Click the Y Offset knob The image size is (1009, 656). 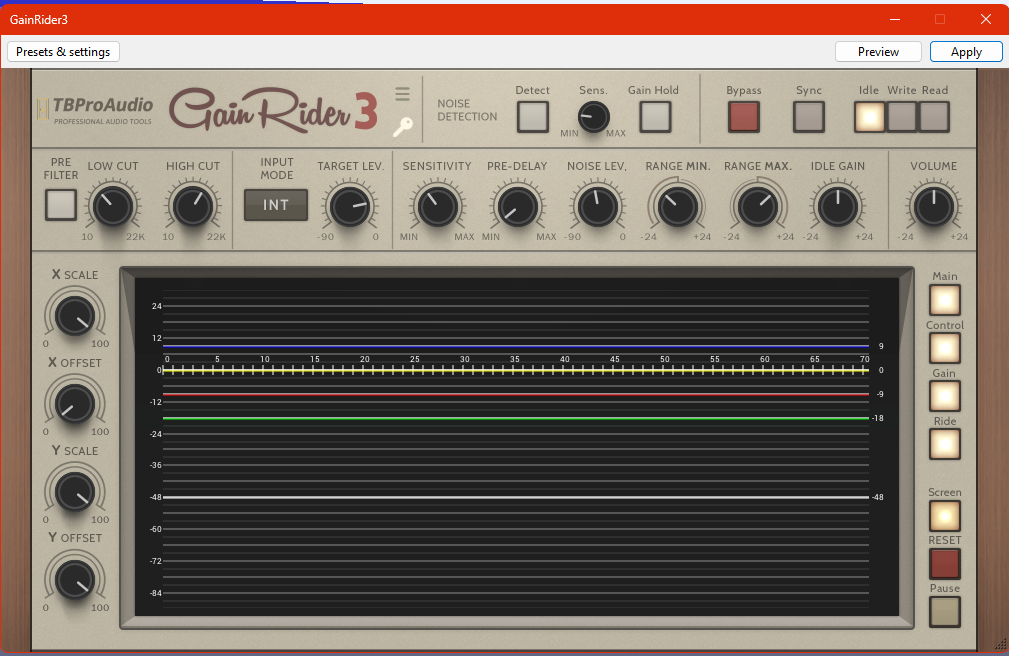(x=75, y=579)
